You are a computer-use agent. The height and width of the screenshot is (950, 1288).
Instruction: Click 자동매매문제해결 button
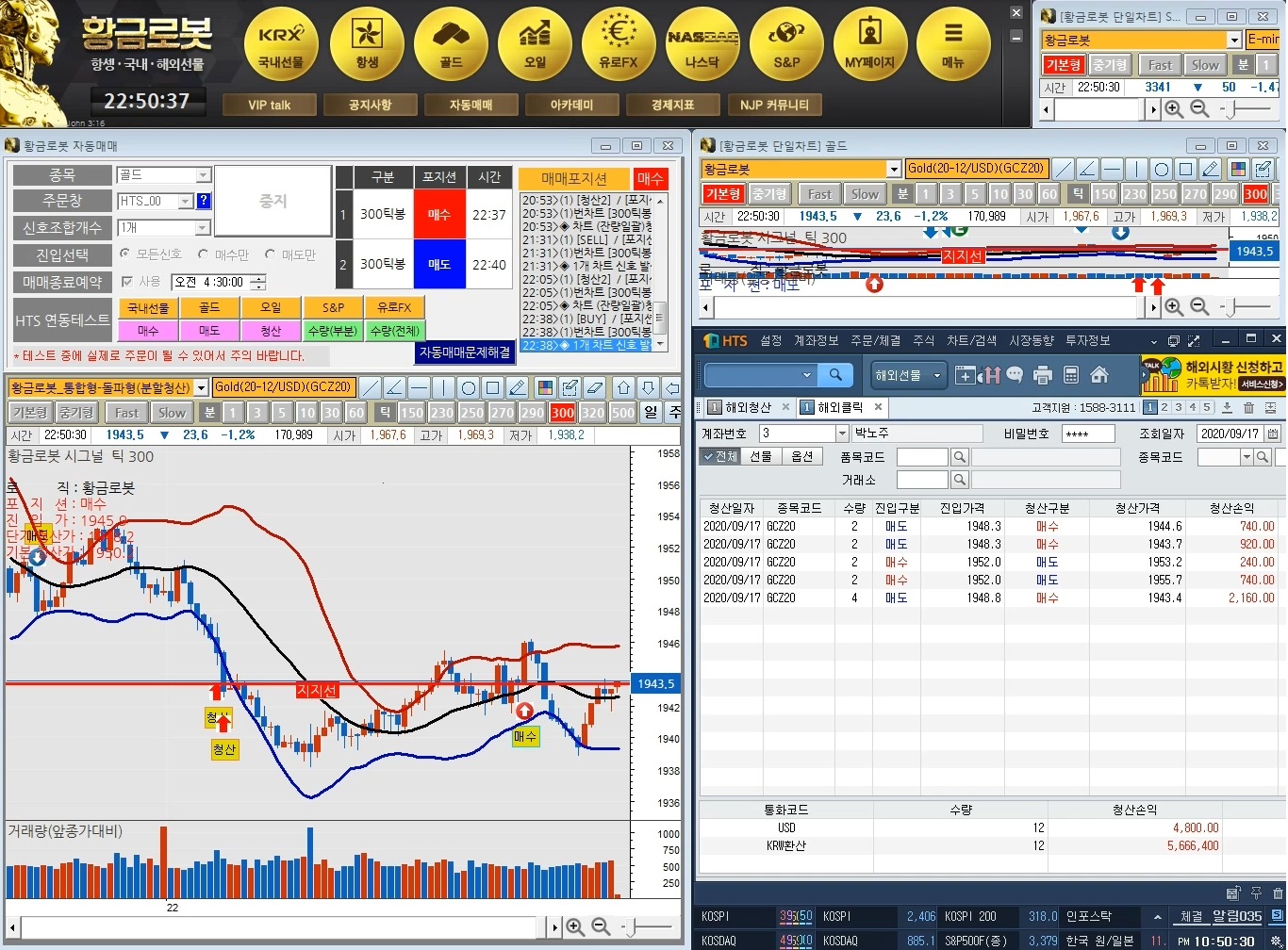coord(465,352)
